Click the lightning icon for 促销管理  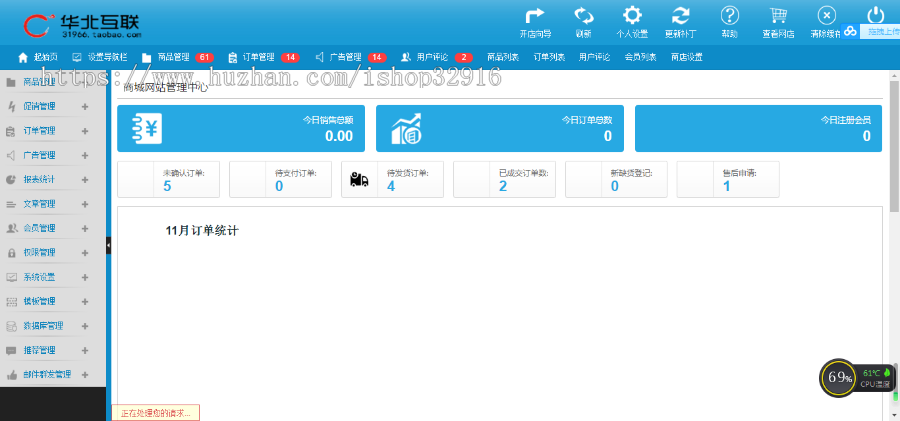click(10, 106)
